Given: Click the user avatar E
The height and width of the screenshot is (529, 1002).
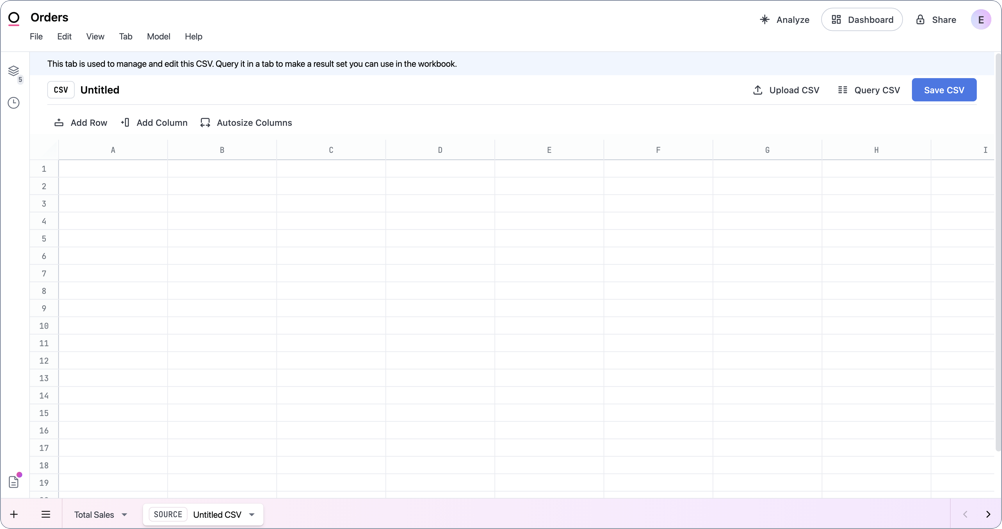Looking at the screenshot, I should (x=981, y=20).
